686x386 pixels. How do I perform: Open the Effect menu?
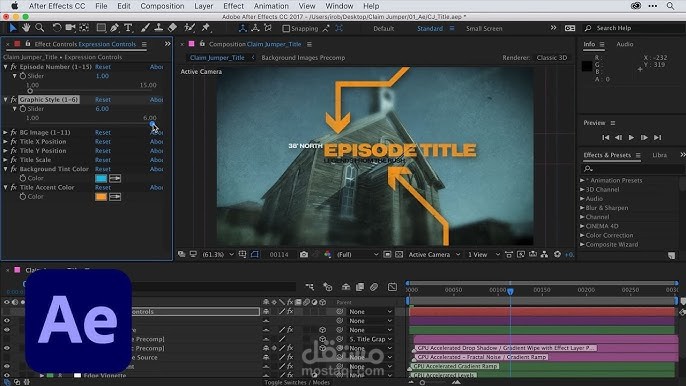[x=233, y=6]
